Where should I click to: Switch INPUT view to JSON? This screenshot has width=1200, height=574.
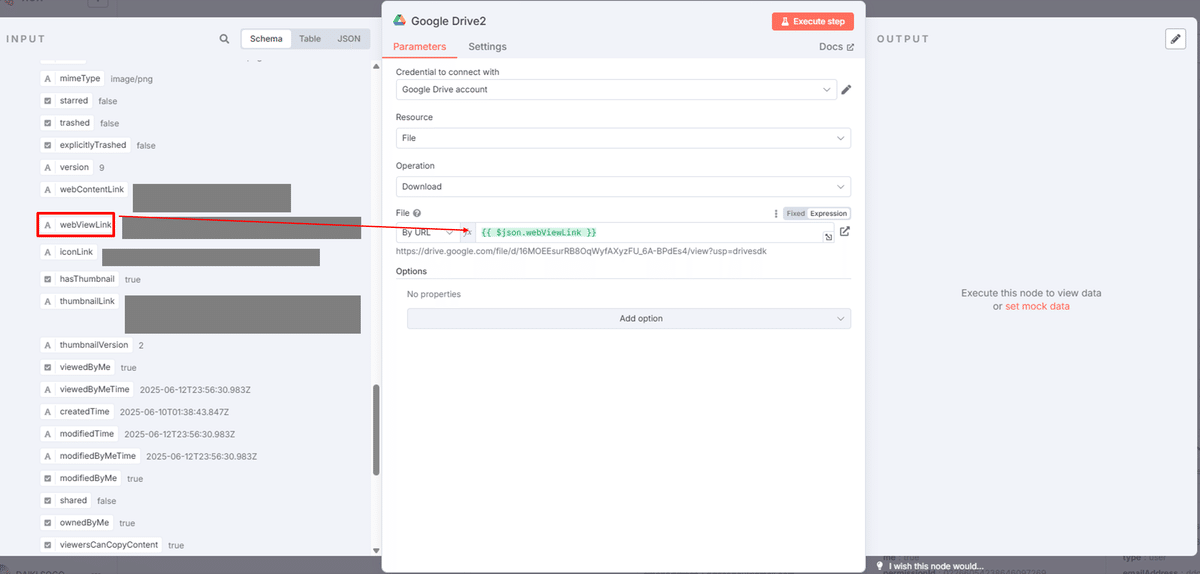tap(349, 39)
